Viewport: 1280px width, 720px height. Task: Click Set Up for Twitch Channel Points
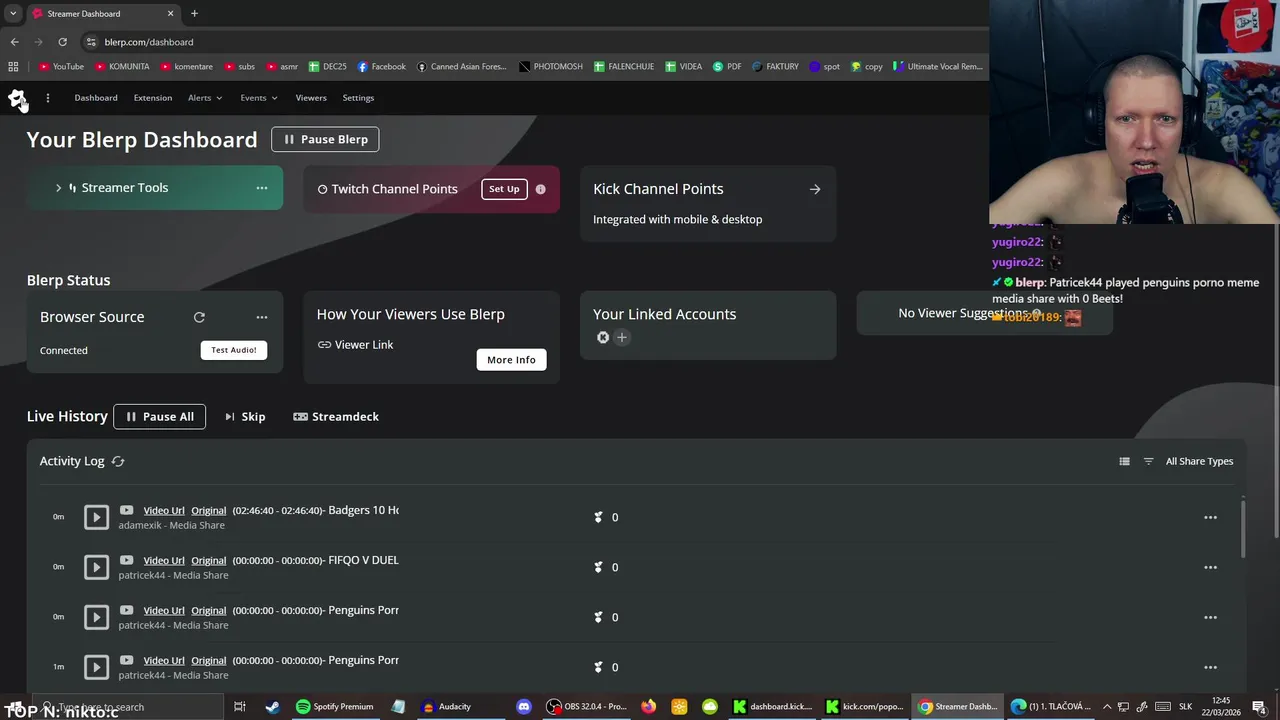click(x=504, y=189)
